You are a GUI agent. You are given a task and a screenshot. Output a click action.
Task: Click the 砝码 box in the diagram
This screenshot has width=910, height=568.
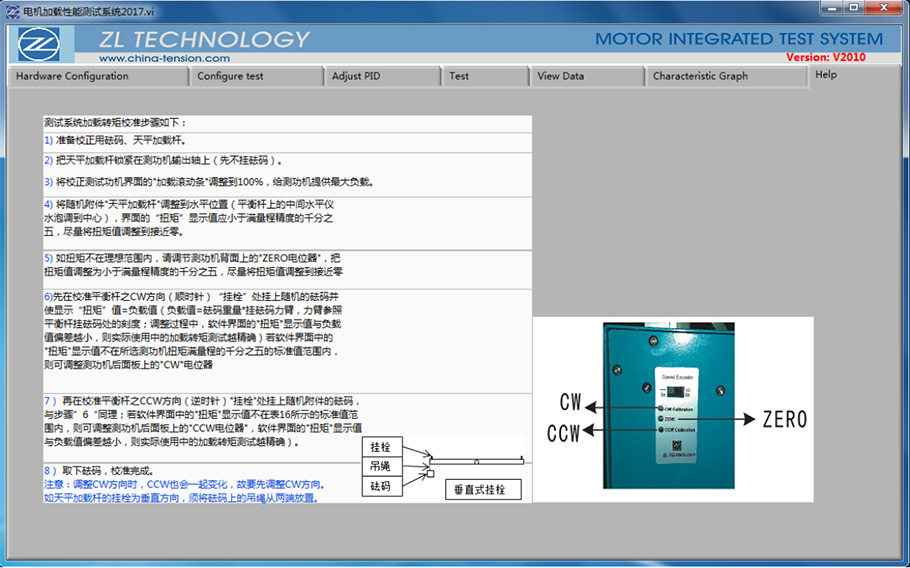click(x=380, y=487)
